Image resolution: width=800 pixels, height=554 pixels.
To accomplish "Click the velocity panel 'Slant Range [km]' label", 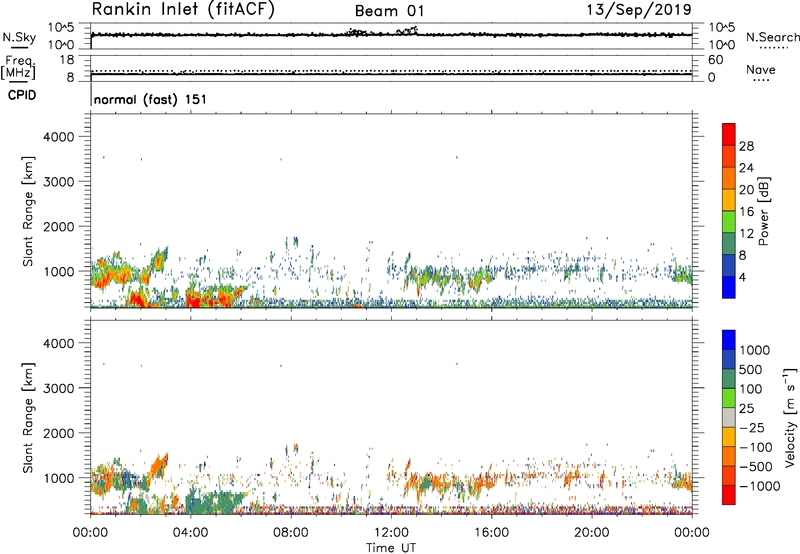I will 28,417.
